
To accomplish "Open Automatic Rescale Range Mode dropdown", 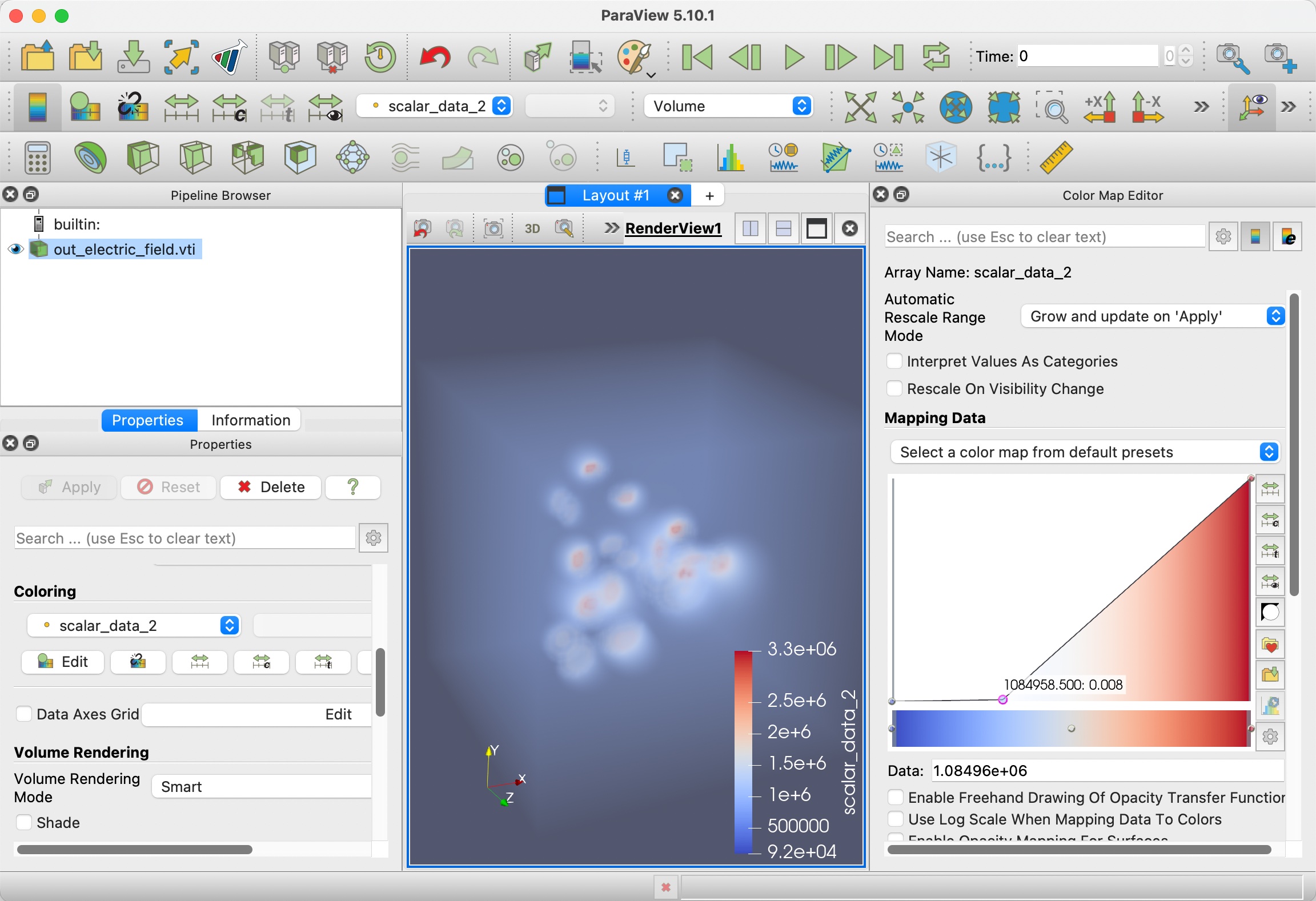I will coord(1153,316).
